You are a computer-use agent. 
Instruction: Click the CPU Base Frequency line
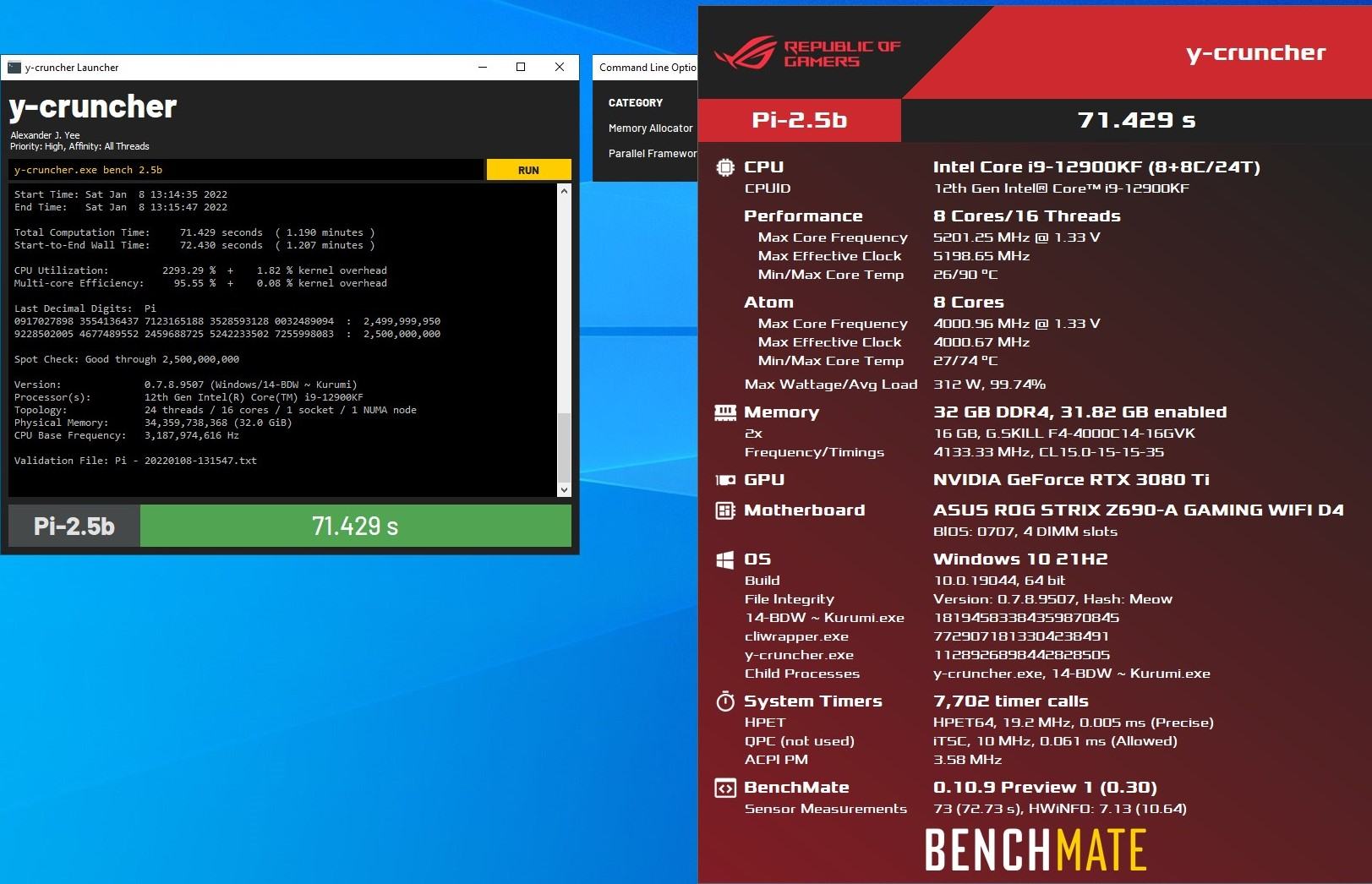[127, 435]
